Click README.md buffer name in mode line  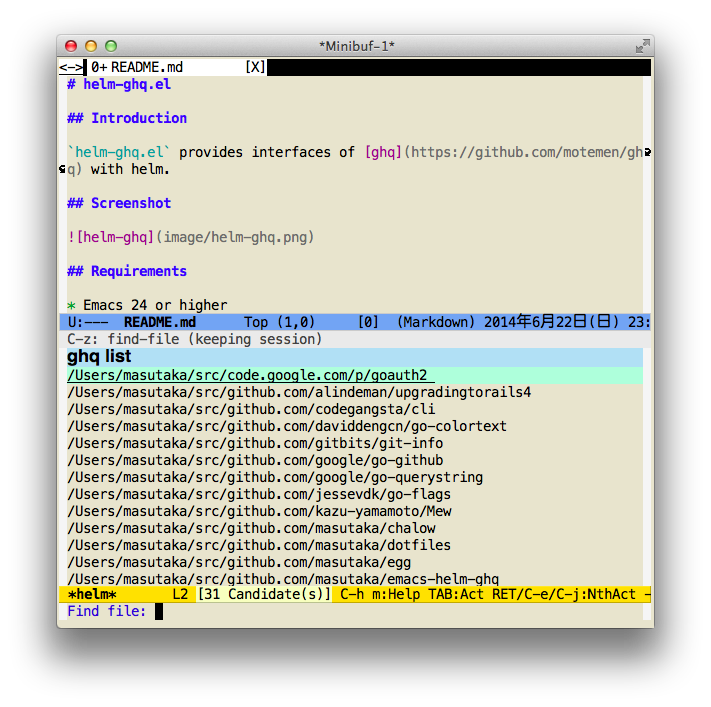[x=160, y=322]
